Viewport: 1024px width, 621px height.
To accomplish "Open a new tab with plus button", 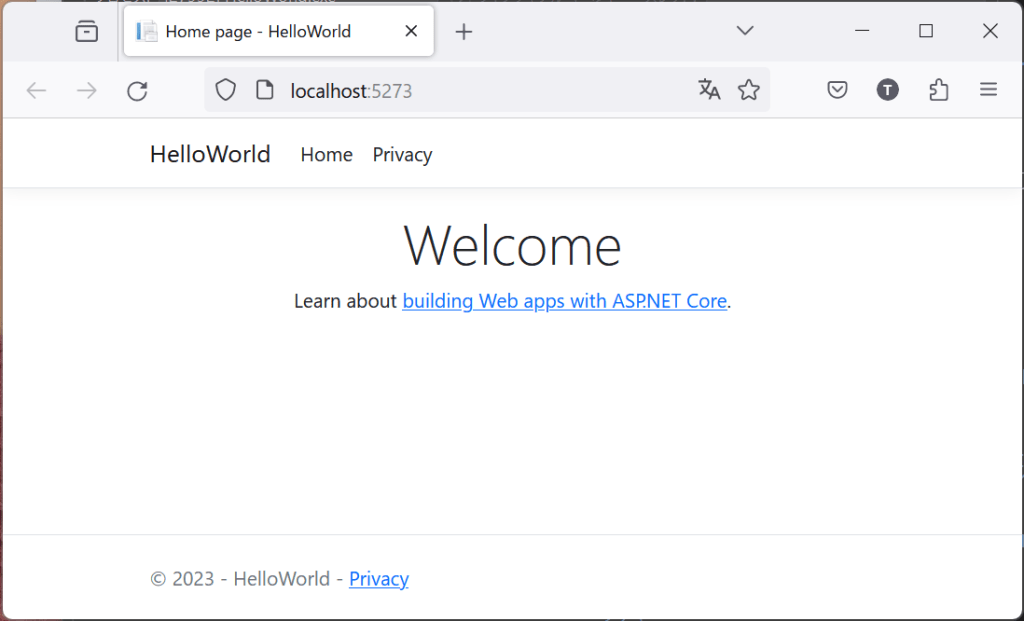I will [x=463, y=32].
